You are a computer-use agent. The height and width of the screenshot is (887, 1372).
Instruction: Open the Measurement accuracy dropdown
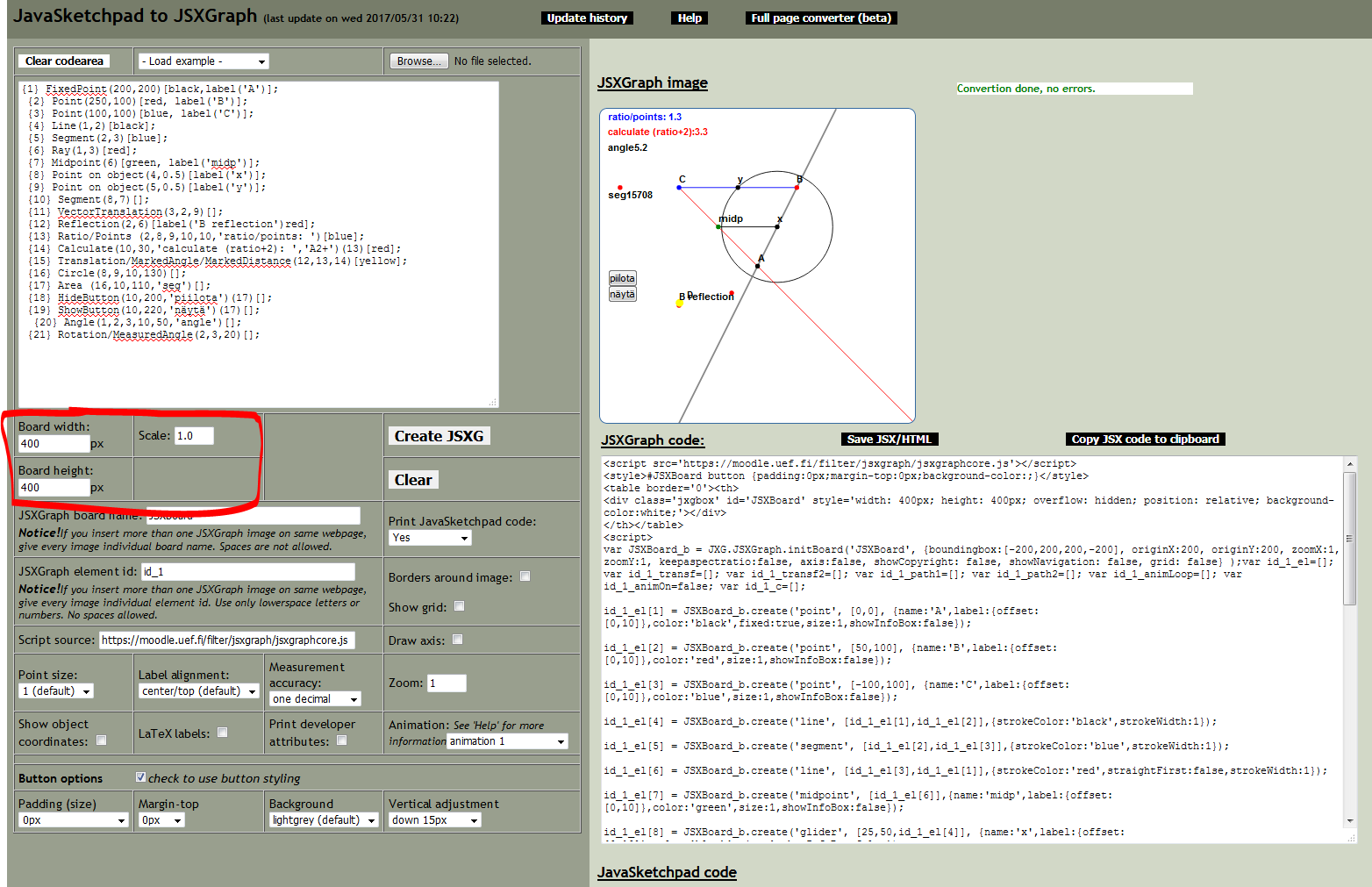click(x=315, y=699)
